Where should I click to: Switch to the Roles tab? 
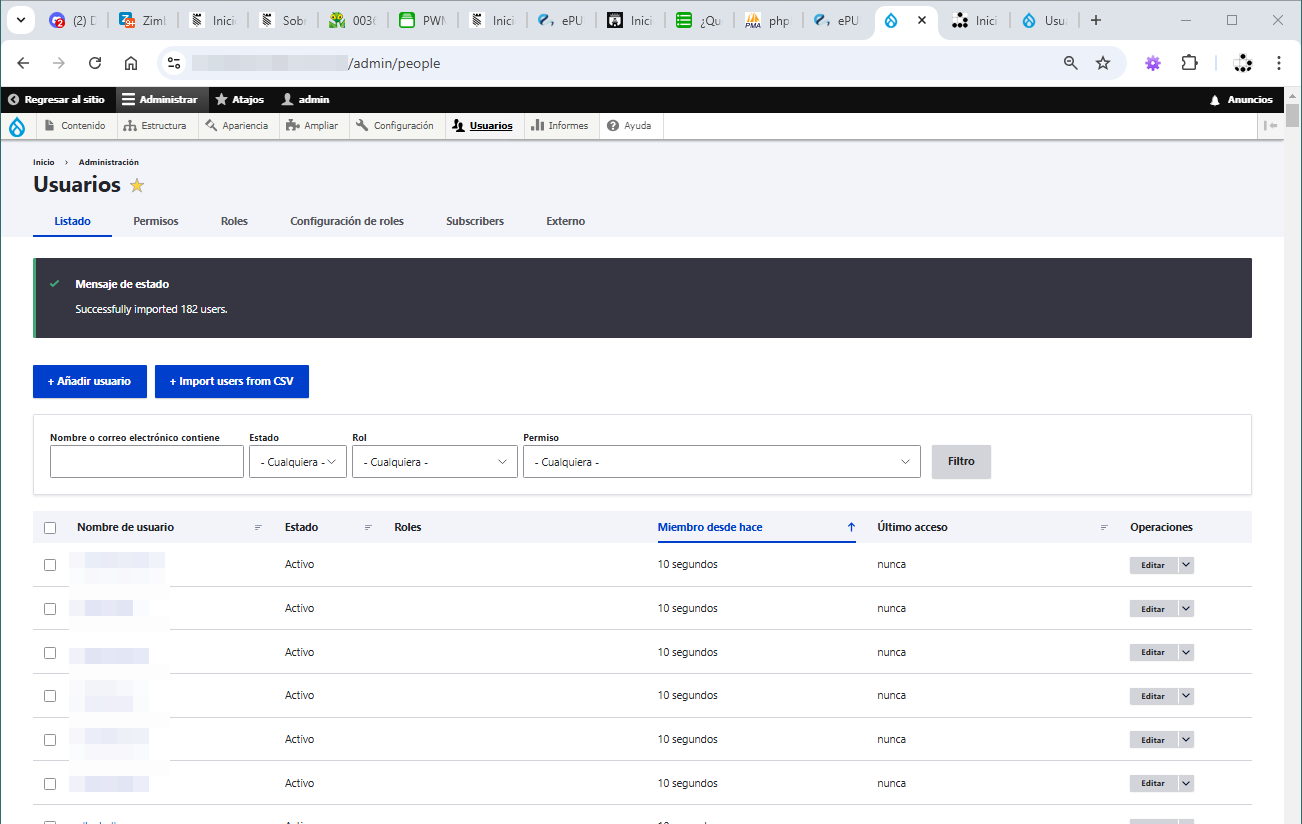pos(234,221)
